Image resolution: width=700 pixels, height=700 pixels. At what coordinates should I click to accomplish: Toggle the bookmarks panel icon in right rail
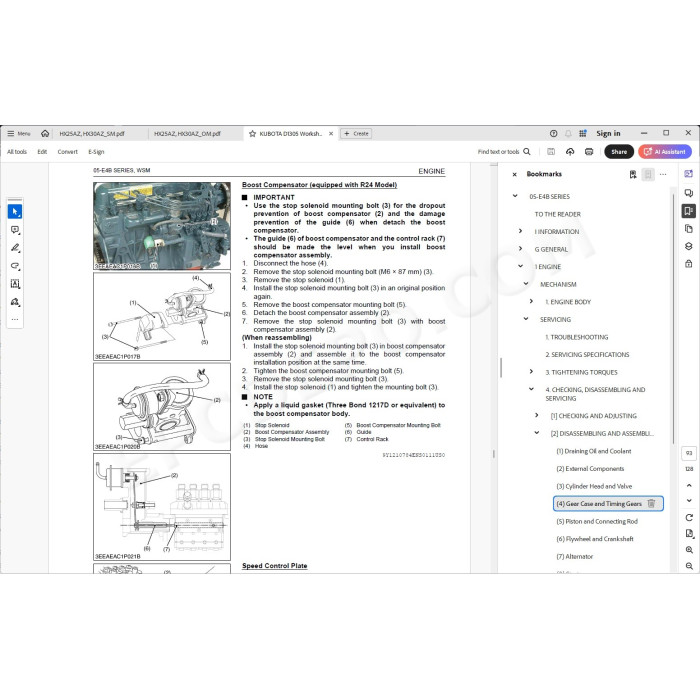[689, 211]
